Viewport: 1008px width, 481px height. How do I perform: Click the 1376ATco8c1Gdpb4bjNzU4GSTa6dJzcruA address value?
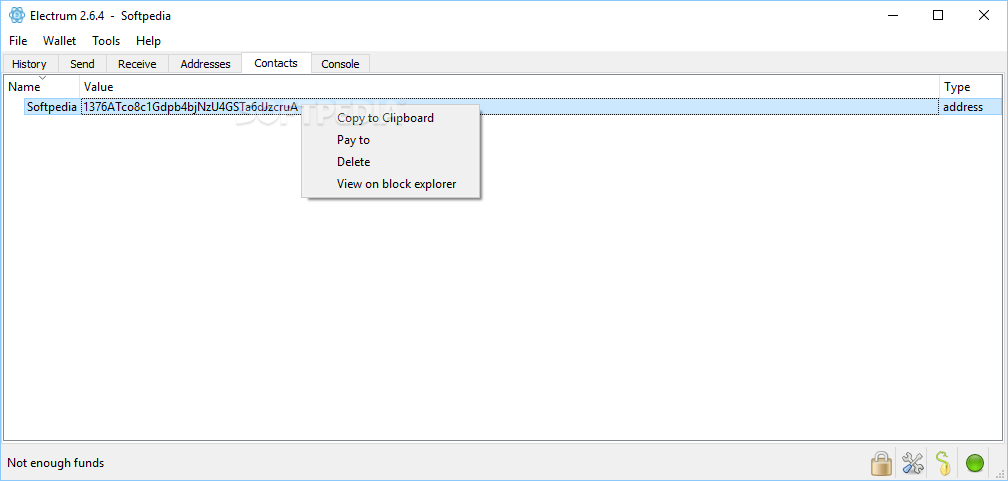pos(190,107)
